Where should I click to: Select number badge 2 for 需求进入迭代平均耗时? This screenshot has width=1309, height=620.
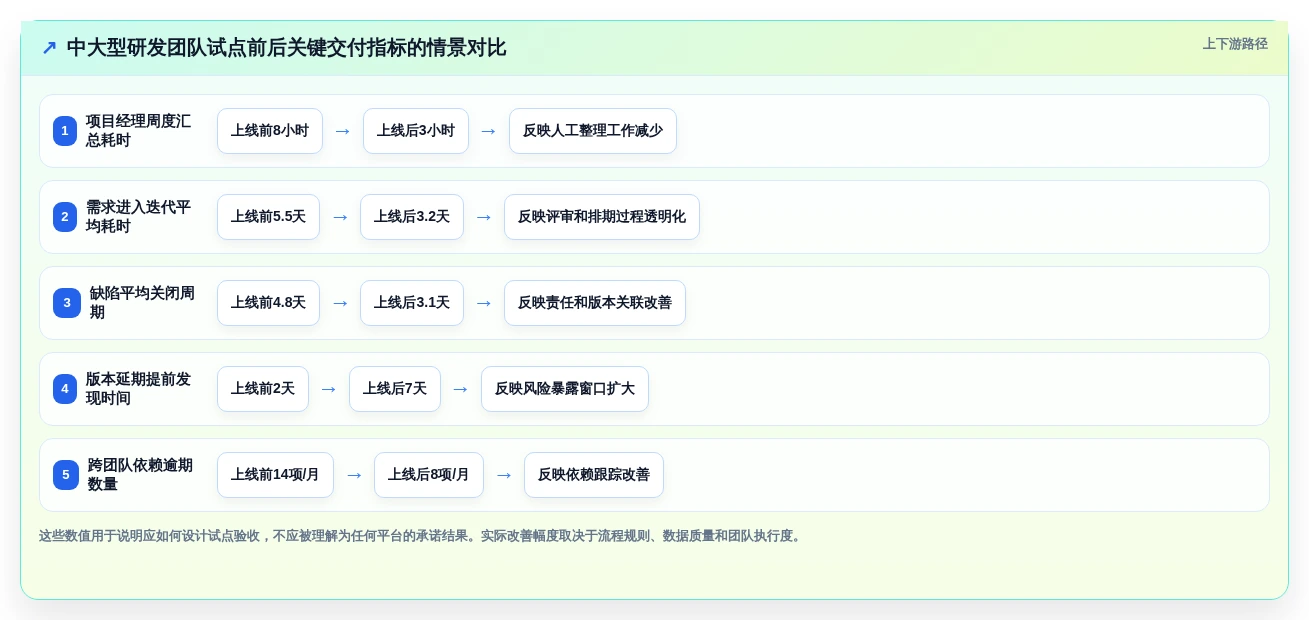point(65,217)
